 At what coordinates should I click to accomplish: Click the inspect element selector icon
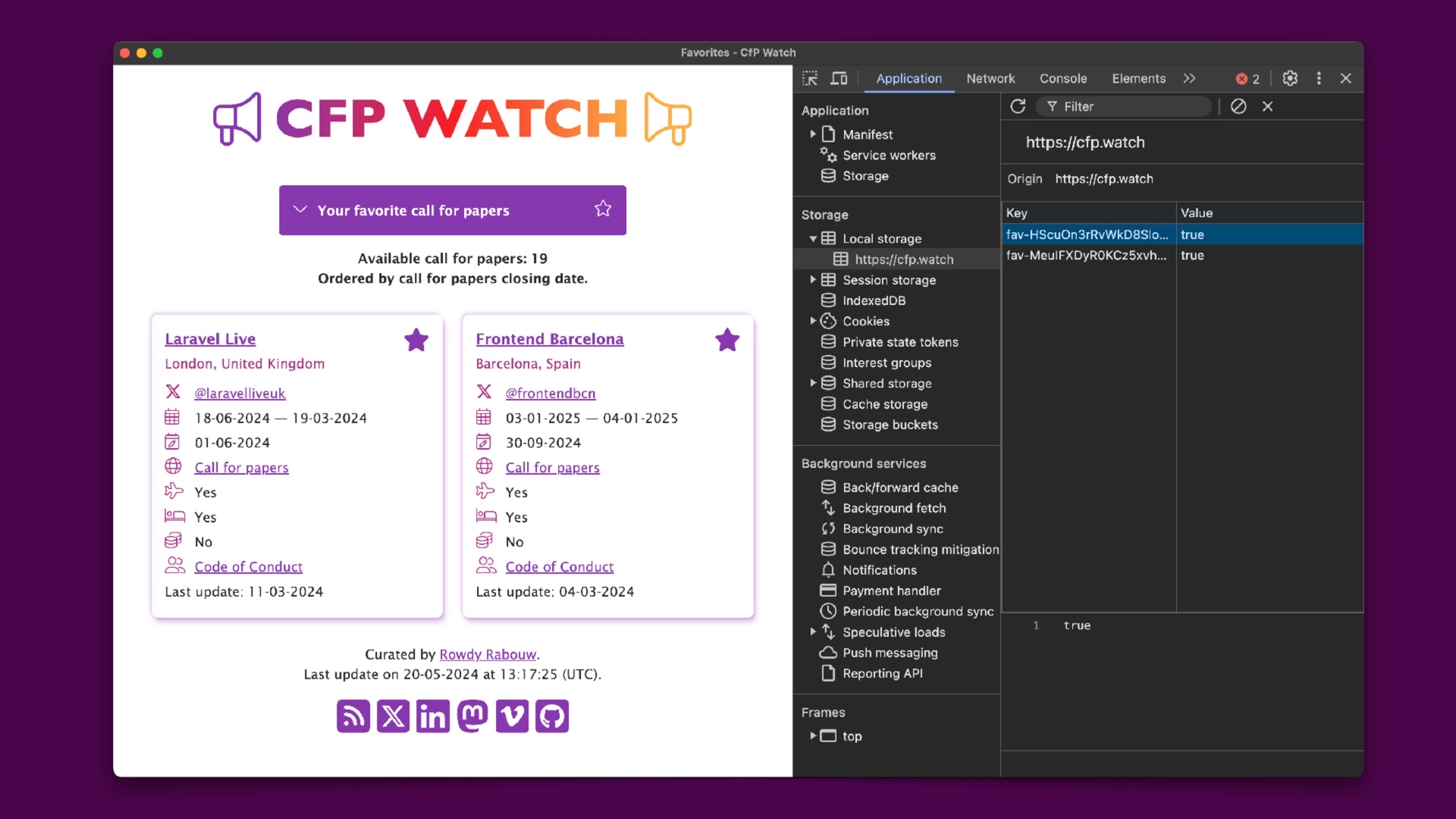[x=810, y=78]
